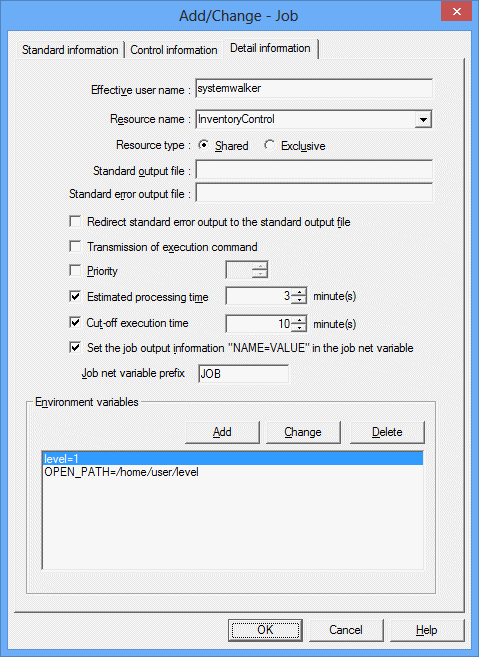Screen dimensions: 479x657
Task: Check the Priority checkbox
Action: tap(75, 270)
